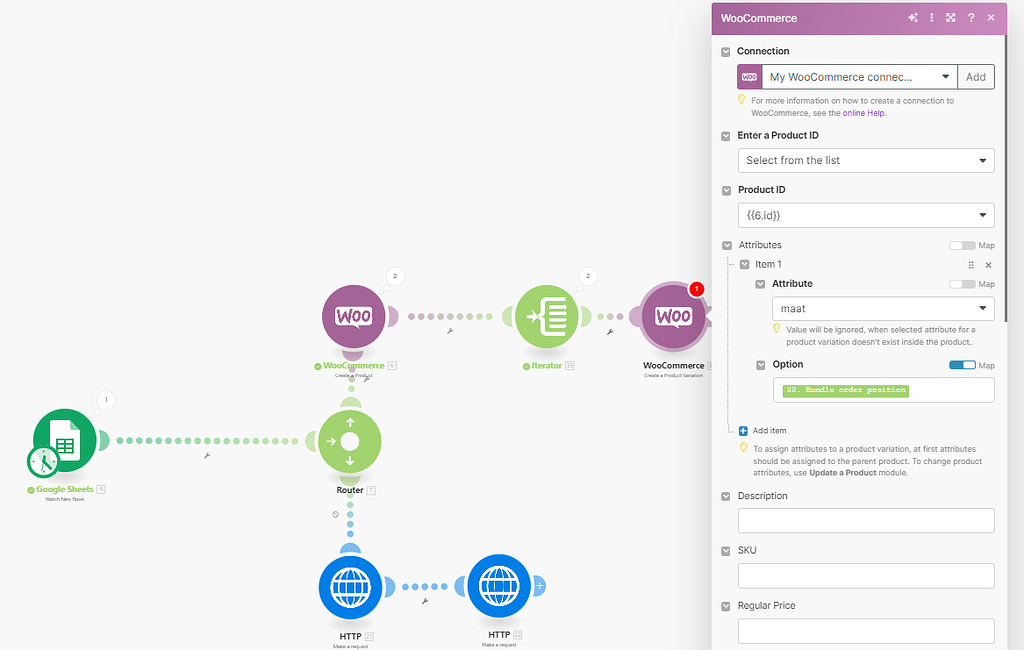Open the WooCommerce Create a Product module

coord(353,315)
